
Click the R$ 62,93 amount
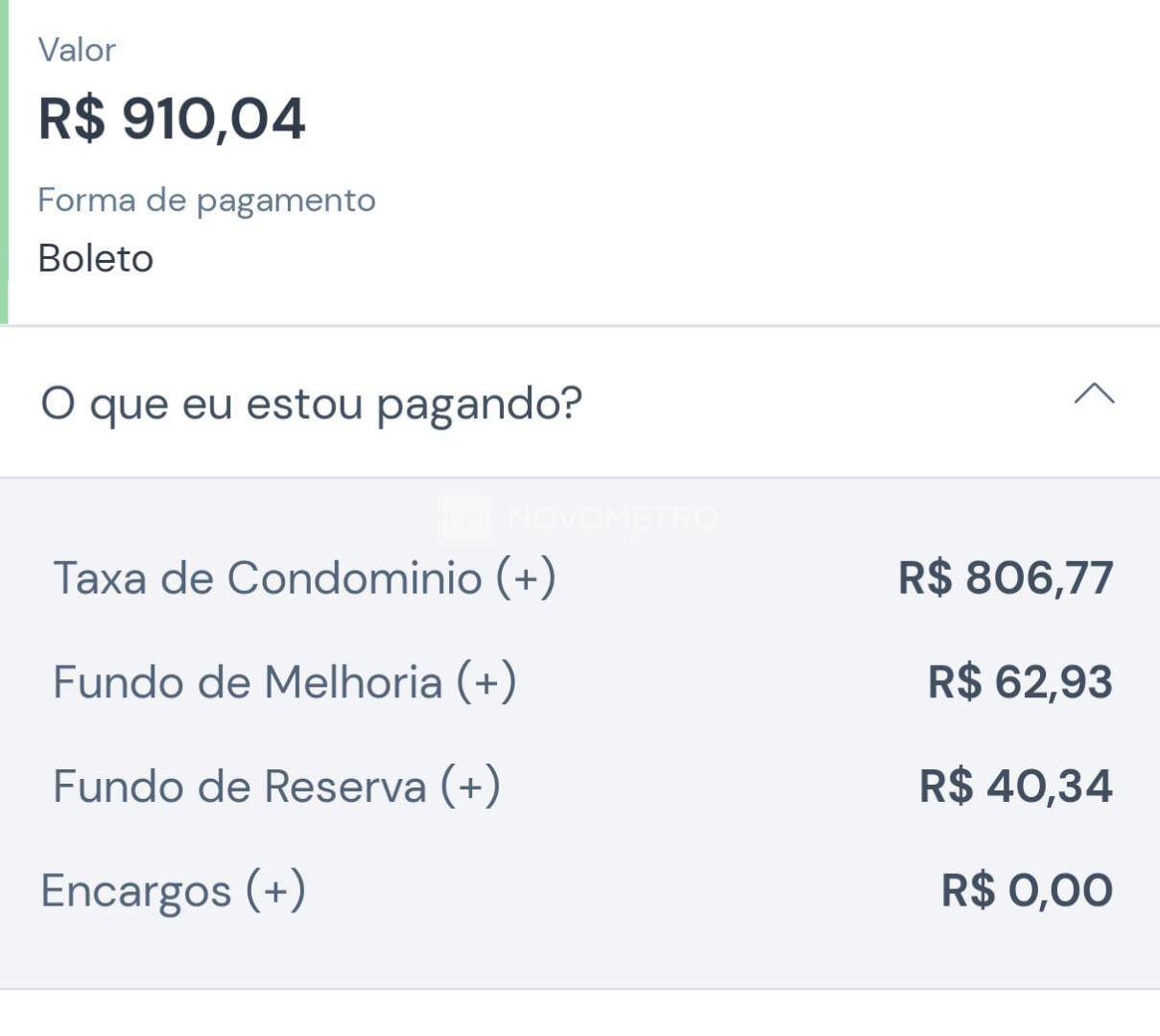coord(1020,682)
